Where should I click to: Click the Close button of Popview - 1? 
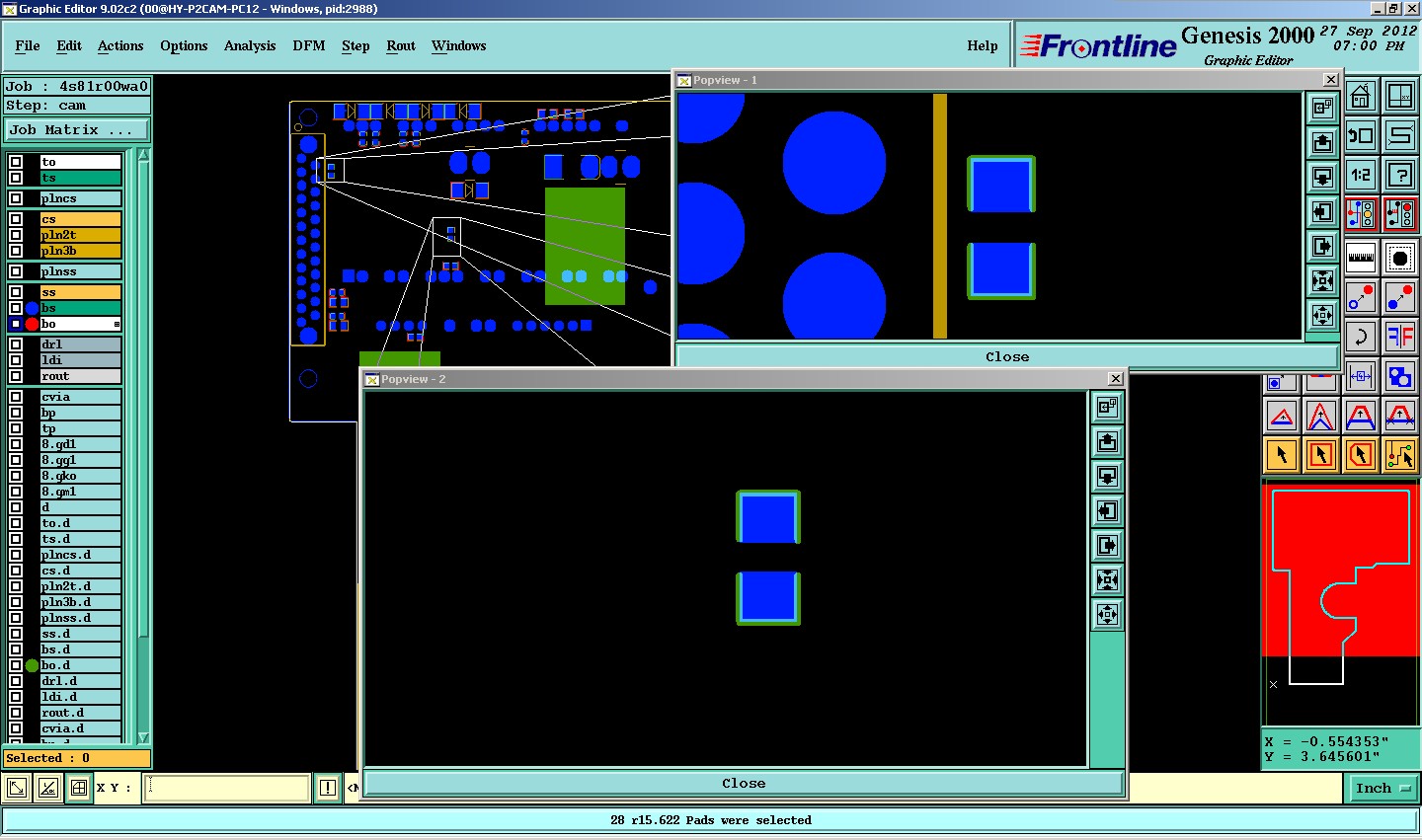click(x=1007, y=356)
